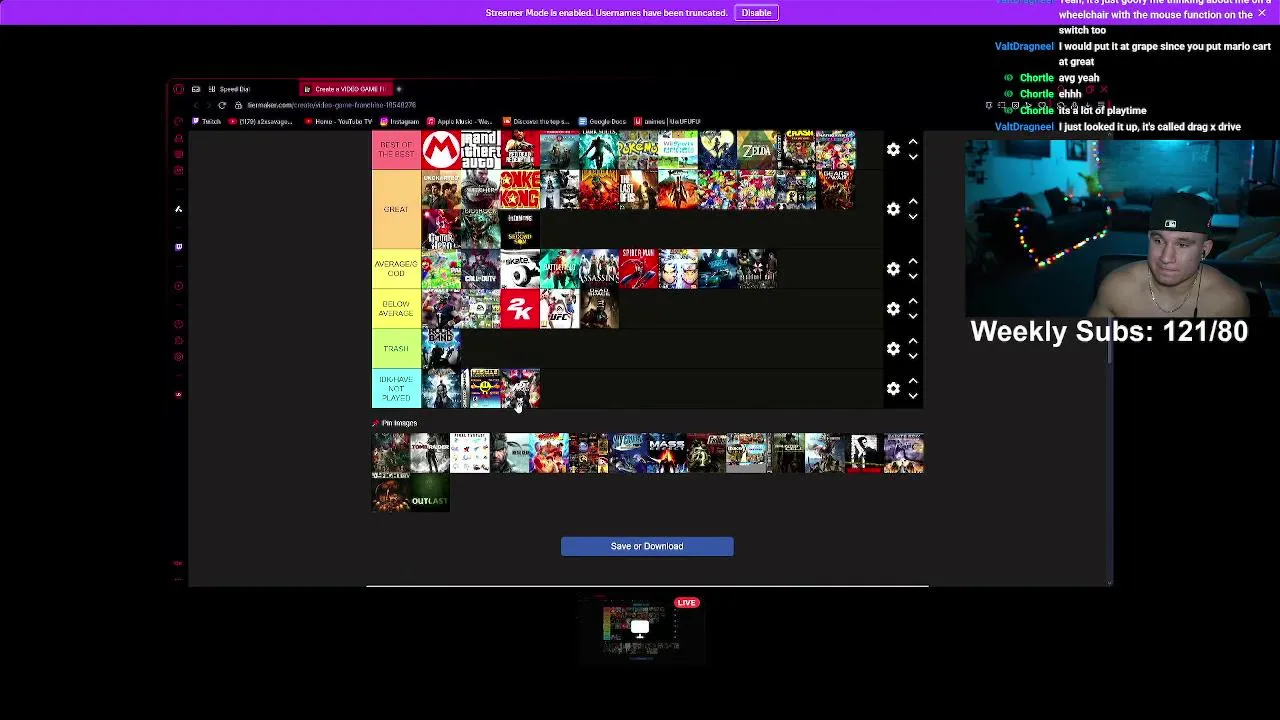Image resolution: width=1280 pixels, height=720 pixels.
Task: Select the Outlast tile in pool
Action: click(430, 492)
